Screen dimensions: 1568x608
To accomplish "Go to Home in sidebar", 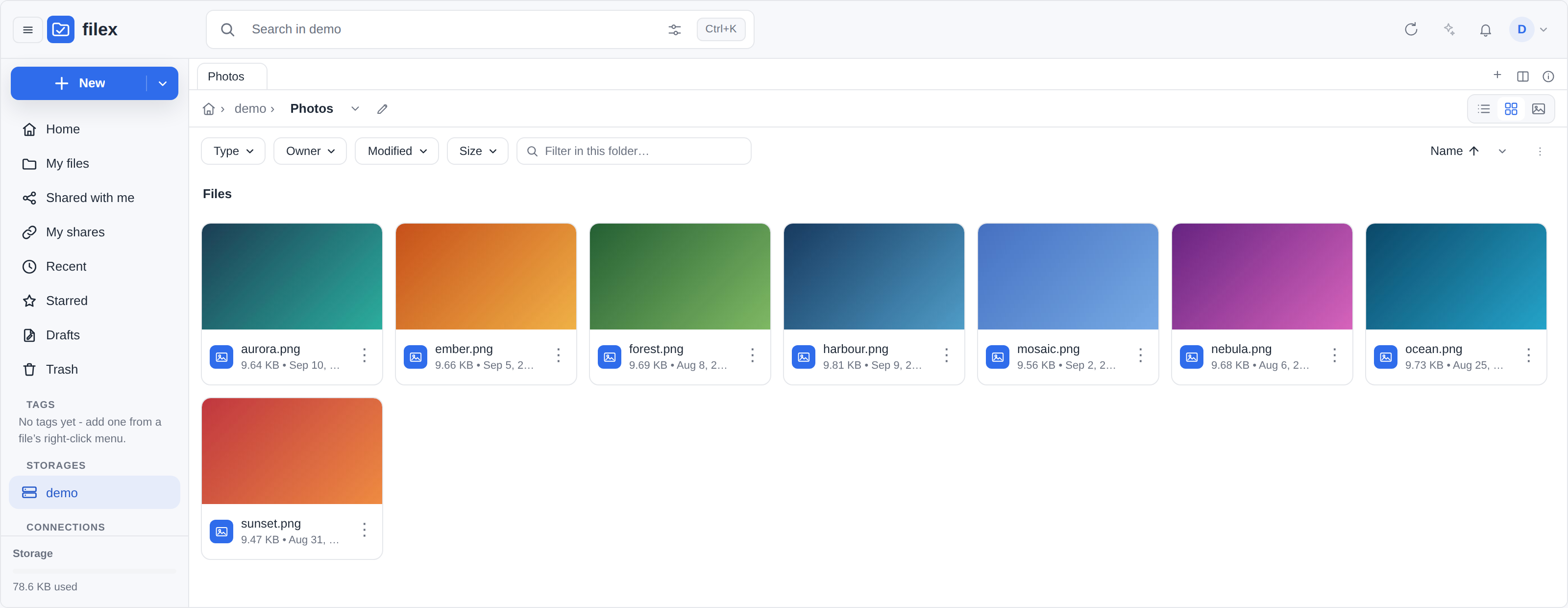I will (95, 129).
